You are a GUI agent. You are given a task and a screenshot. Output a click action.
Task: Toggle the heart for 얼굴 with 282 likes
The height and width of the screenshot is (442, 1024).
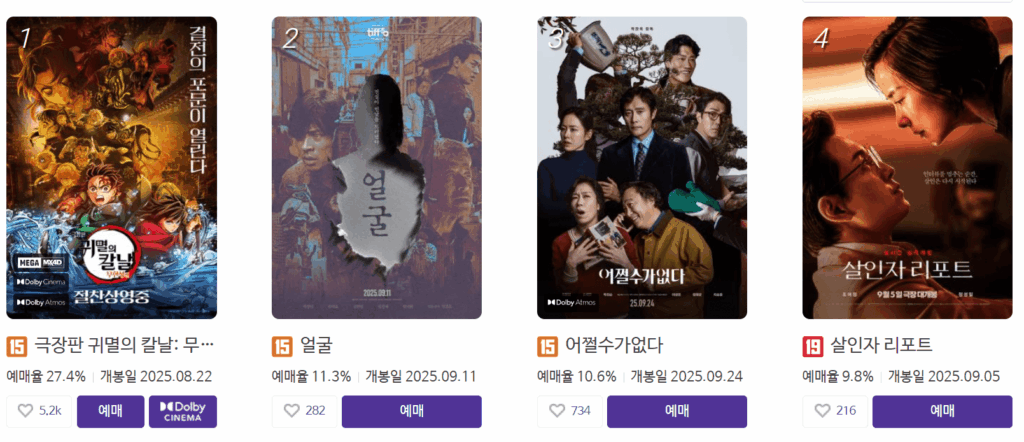pos(304,411)
